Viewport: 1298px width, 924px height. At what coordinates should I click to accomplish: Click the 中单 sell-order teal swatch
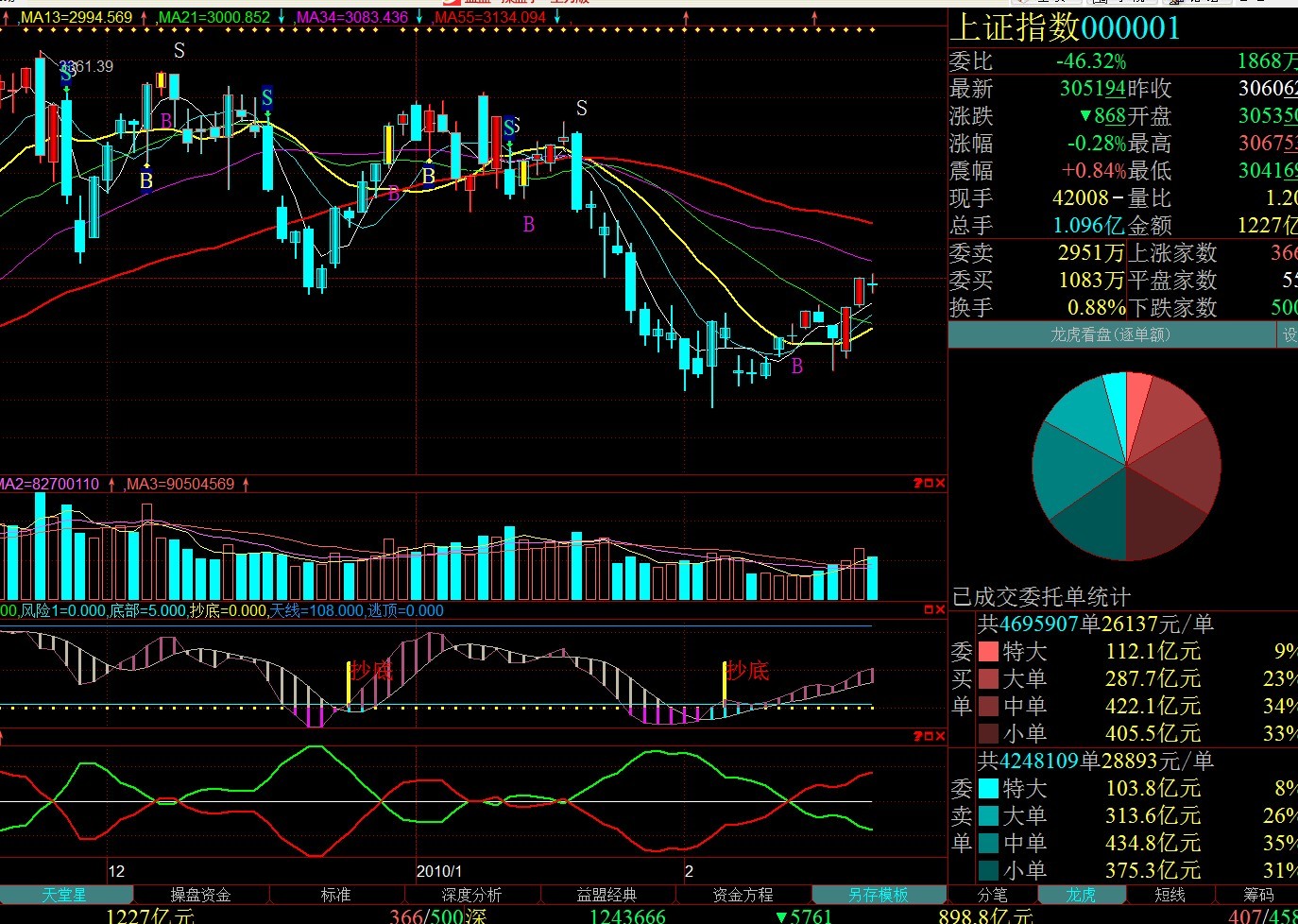click(x=988, y=844)
